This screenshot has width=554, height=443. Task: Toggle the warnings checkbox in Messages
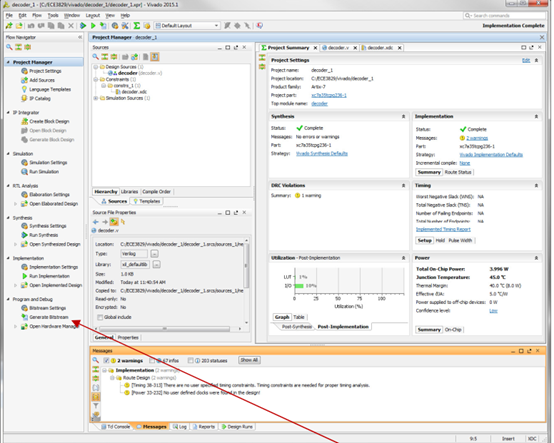106,360
